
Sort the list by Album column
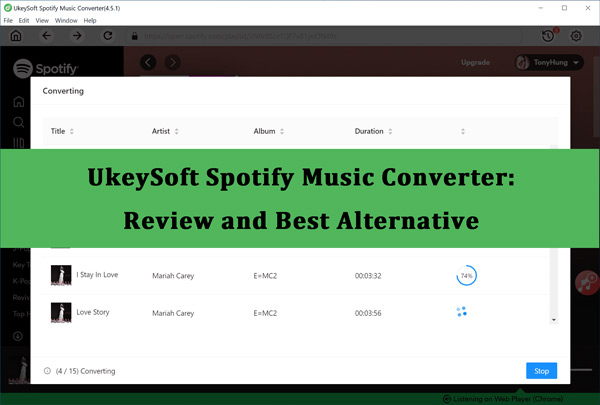[269, 131]
